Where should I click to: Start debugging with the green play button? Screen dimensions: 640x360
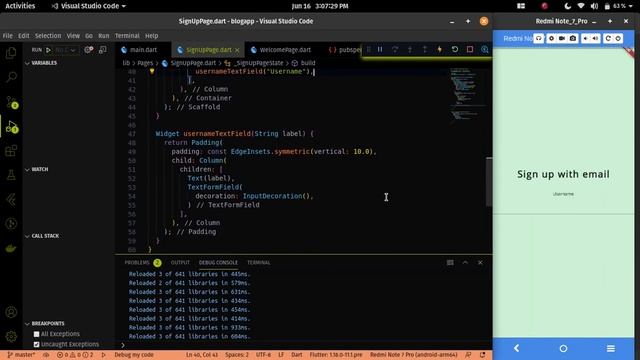coord(49,50)
